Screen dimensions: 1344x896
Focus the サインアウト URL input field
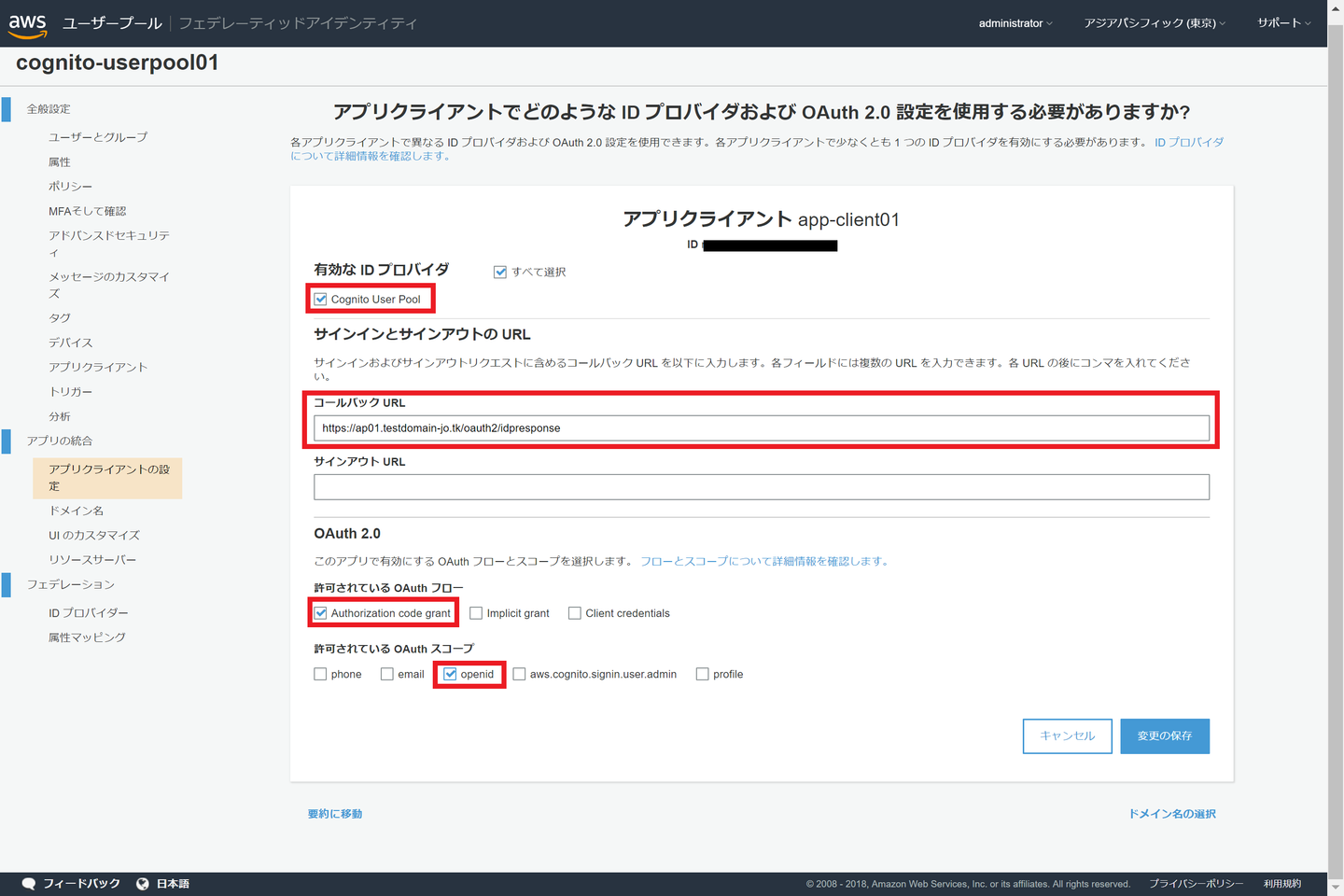pyautogui.click(x=762, y=487)
